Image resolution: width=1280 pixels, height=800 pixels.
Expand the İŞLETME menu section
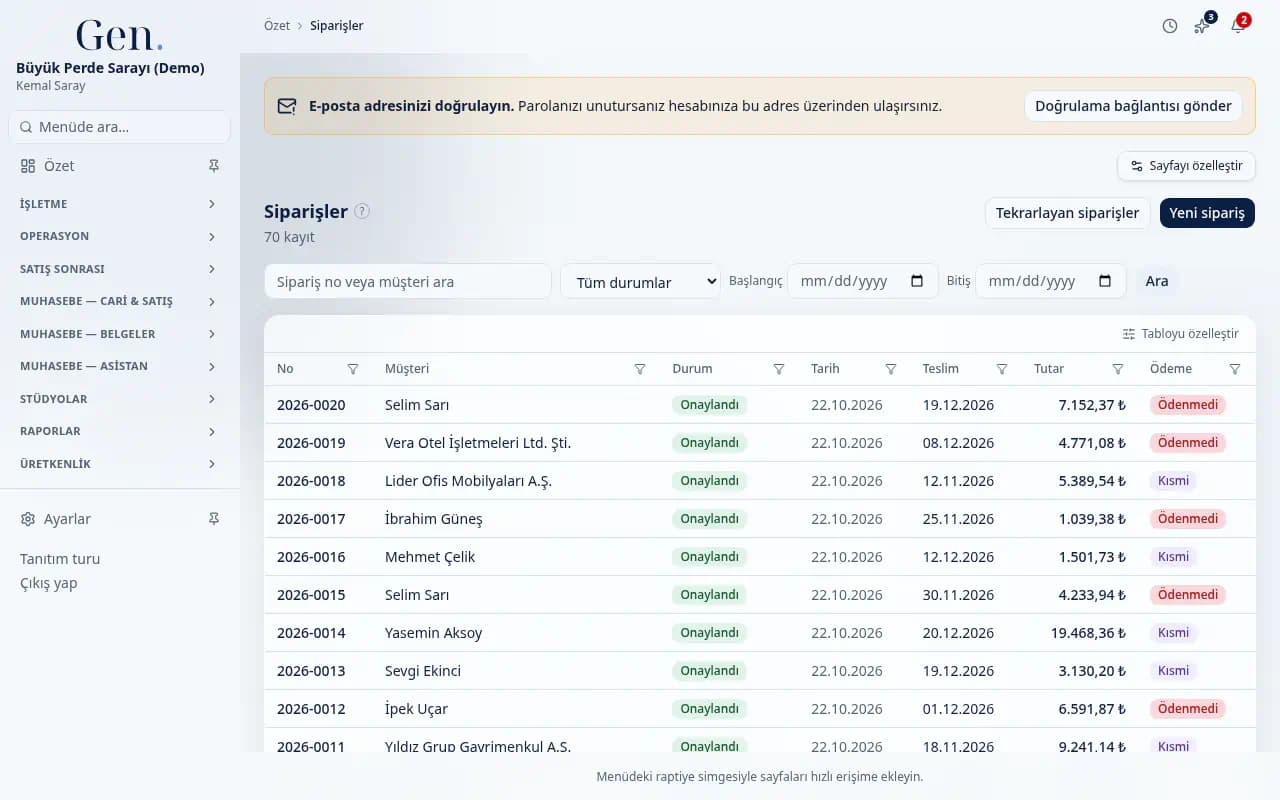point(119,204)
